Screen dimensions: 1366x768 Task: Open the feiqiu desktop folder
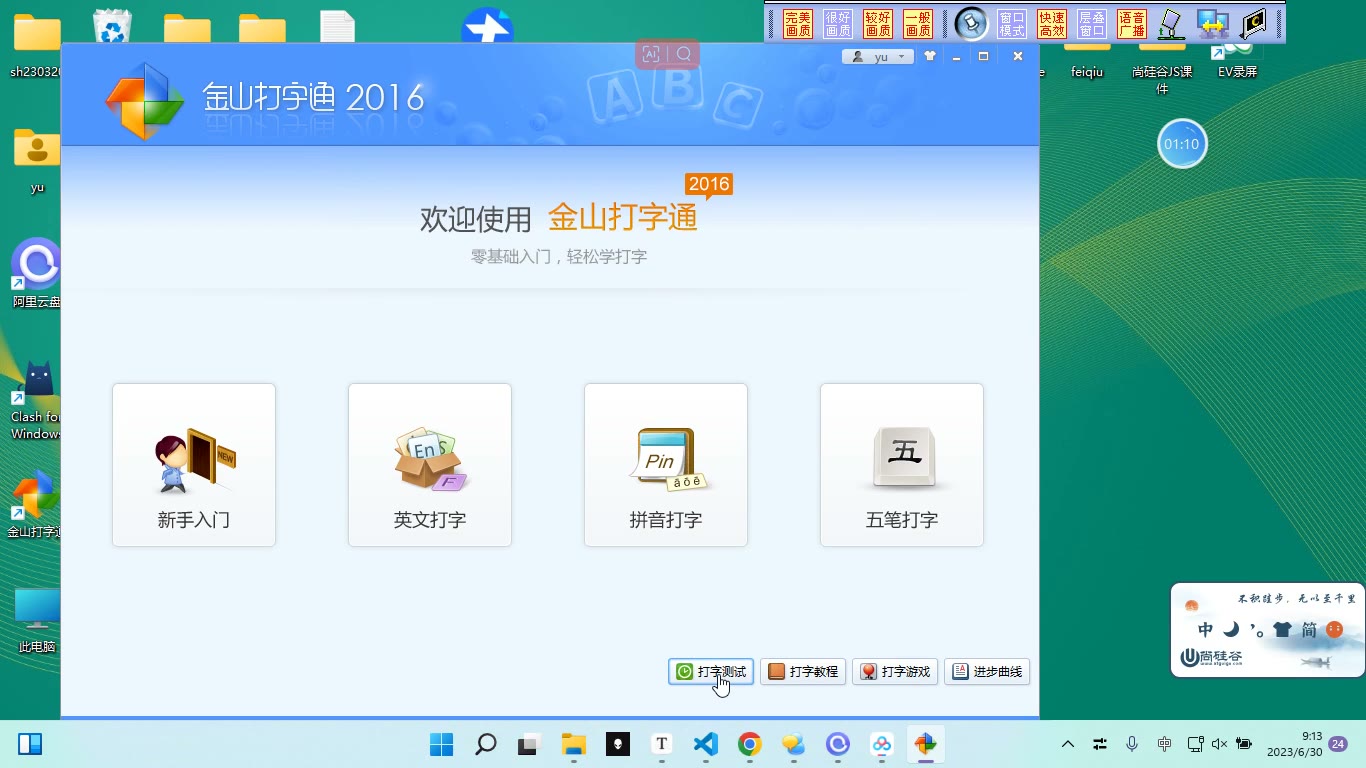[x=1087, y=60]
